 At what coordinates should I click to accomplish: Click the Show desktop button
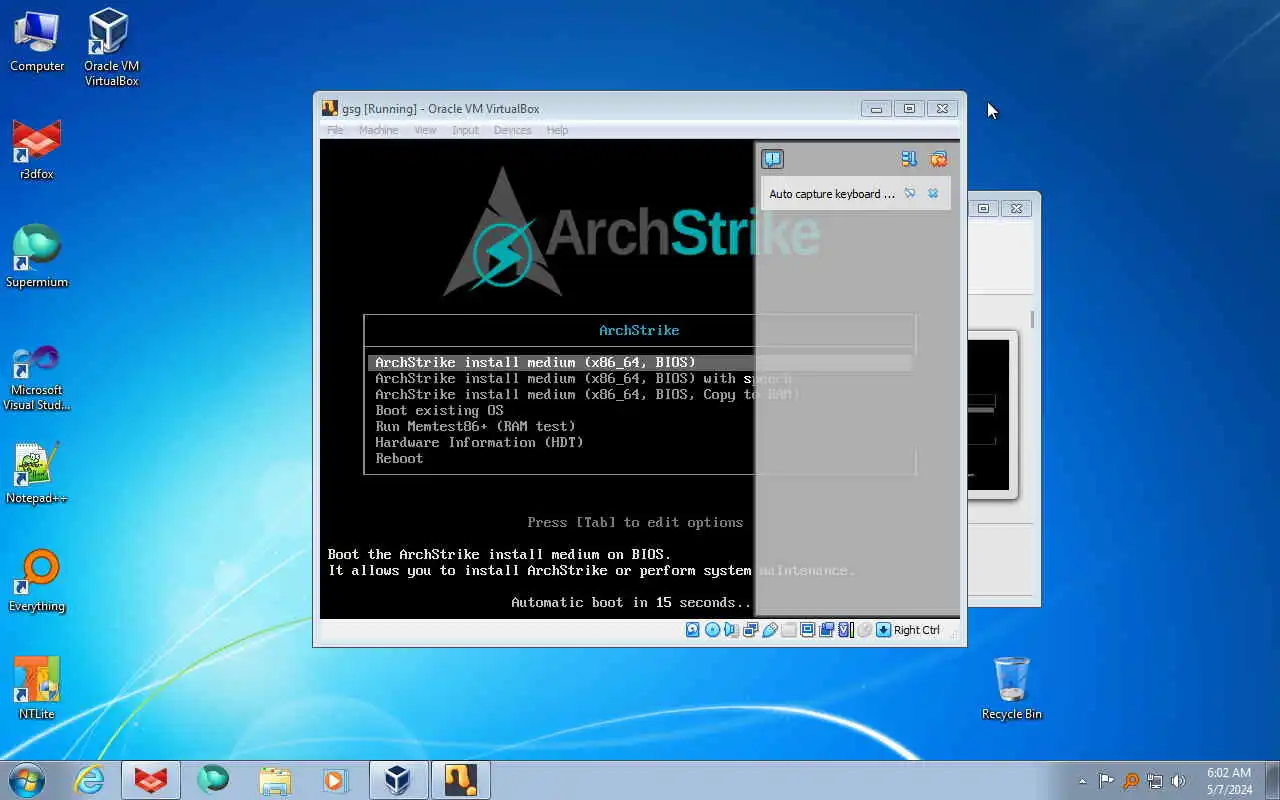pos(1273,781)
